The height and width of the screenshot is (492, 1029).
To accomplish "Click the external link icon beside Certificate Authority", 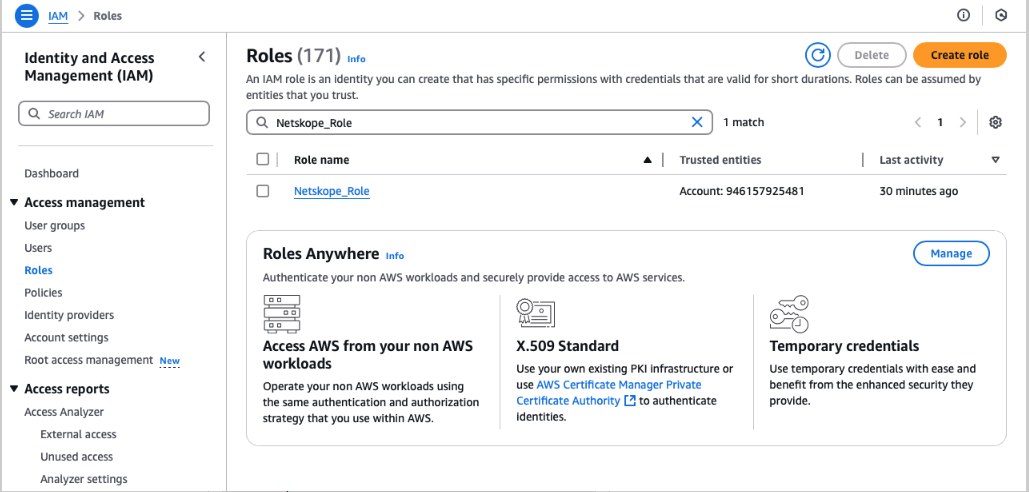I will point(630,401).
